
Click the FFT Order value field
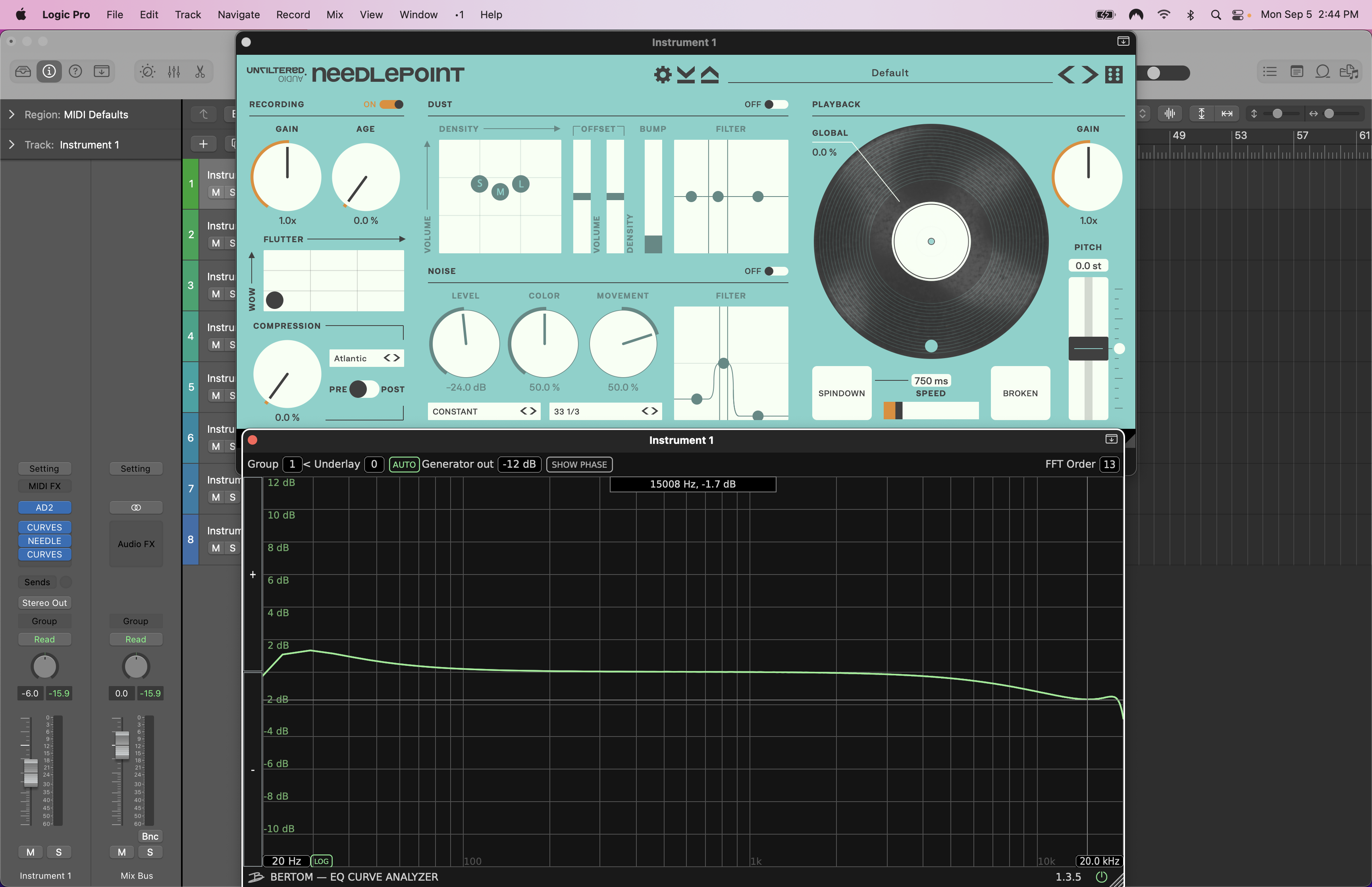pos(1110,464)
